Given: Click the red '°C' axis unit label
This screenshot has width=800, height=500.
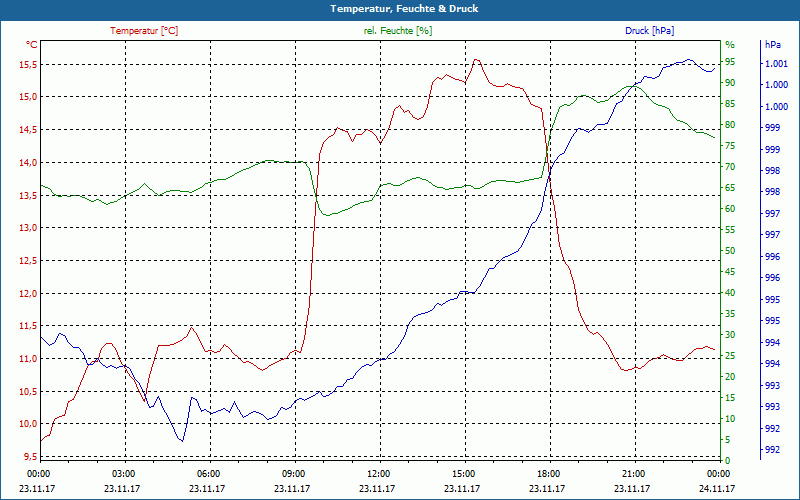Looking at the screenshot, I should coord(32,45).
